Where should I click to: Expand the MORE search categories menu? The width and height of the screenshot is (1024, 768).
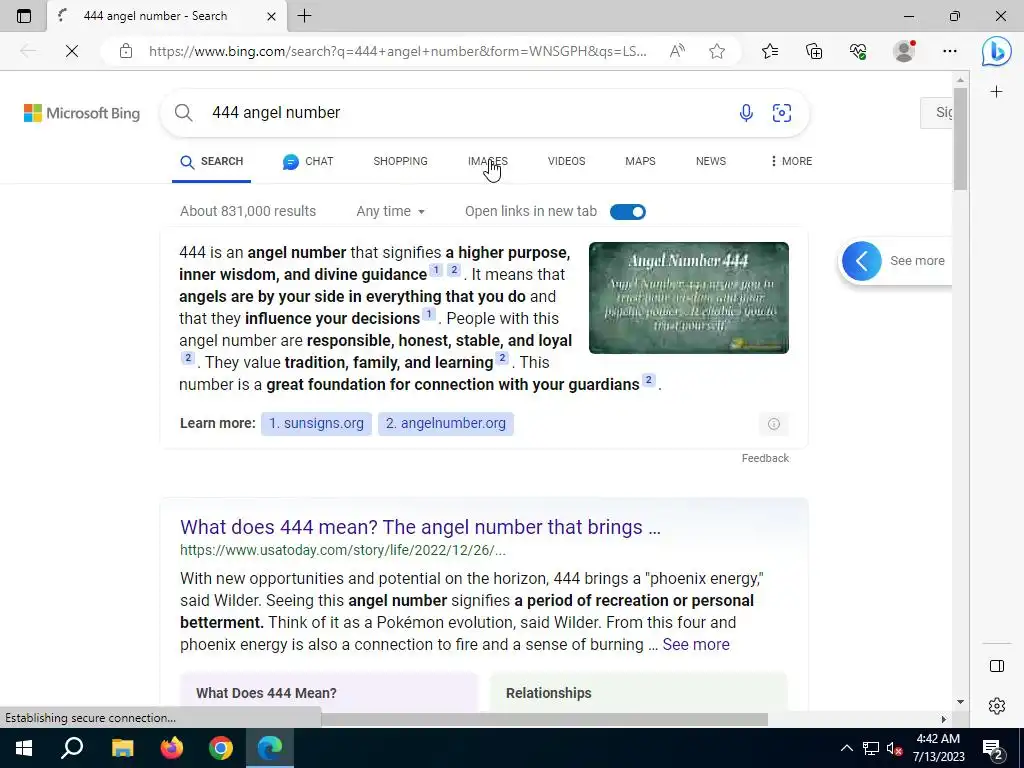coord(791,161)
